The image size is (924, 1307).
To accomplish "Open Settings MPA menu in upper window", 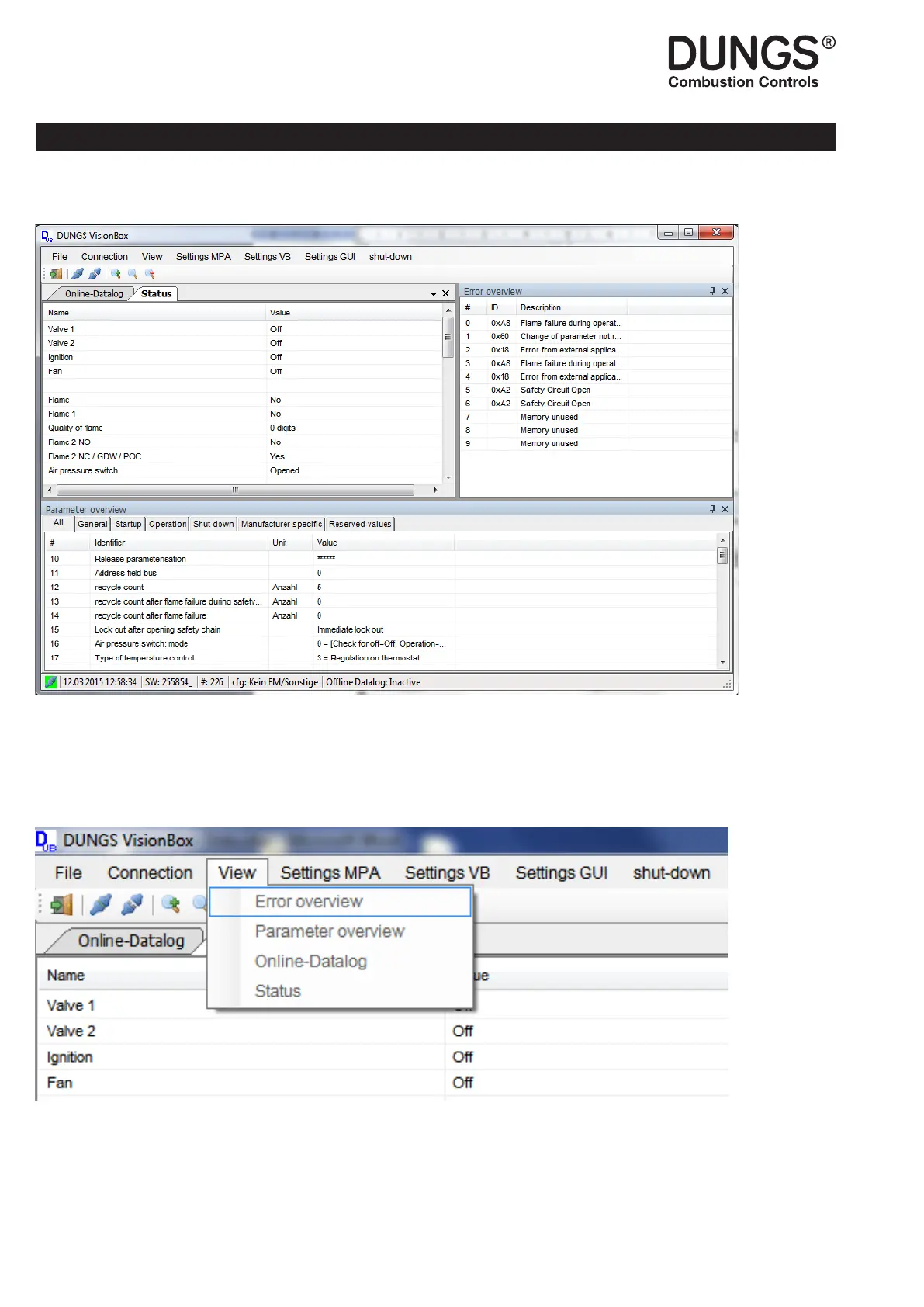I will 203,257.
